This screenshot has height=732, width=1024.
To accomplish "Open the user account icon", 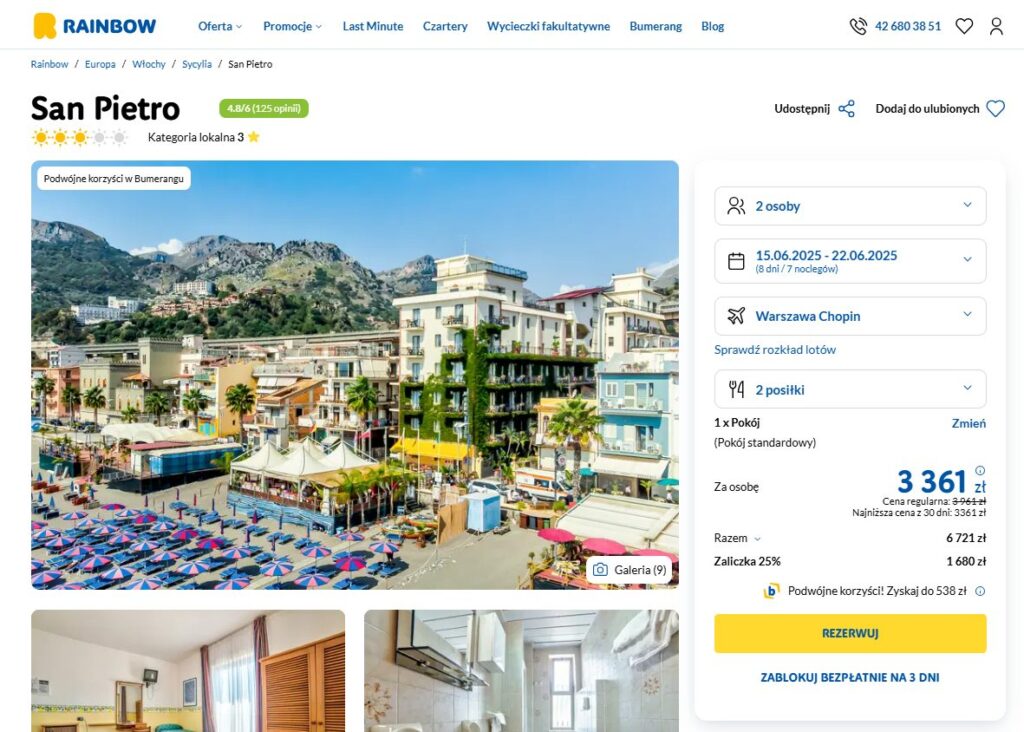I will (996, 26).
